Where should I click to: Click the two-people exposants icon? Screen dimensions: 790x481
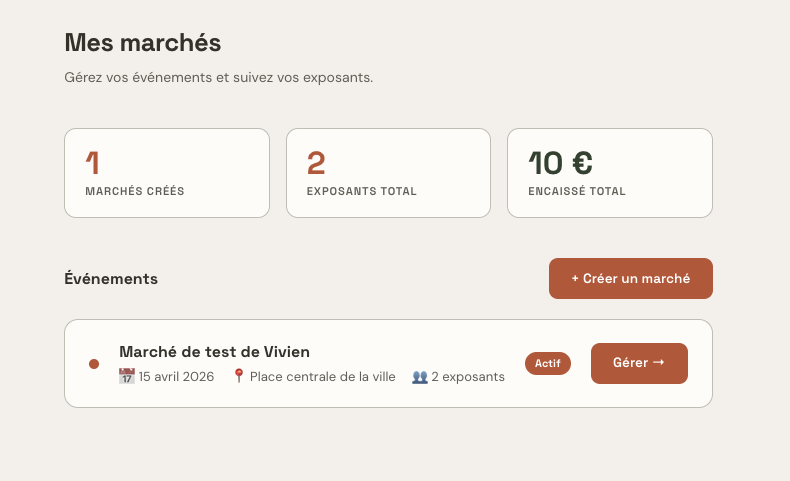coord(420,377)
